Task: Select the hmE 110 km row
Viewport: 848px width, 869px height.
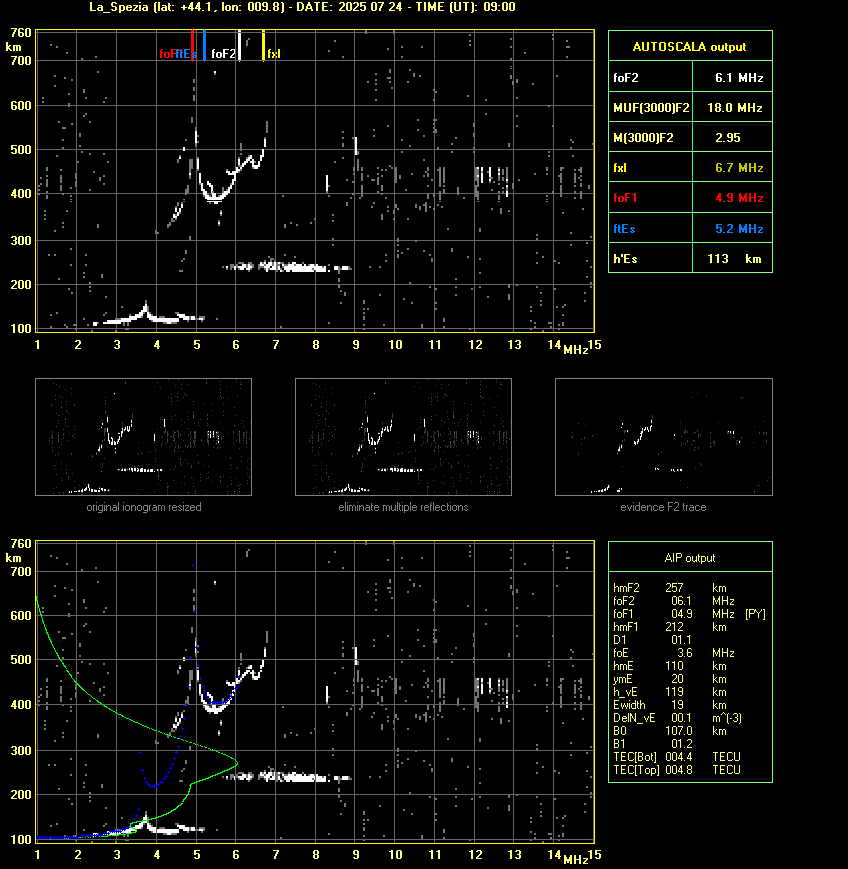Action: tap(670, 666)
